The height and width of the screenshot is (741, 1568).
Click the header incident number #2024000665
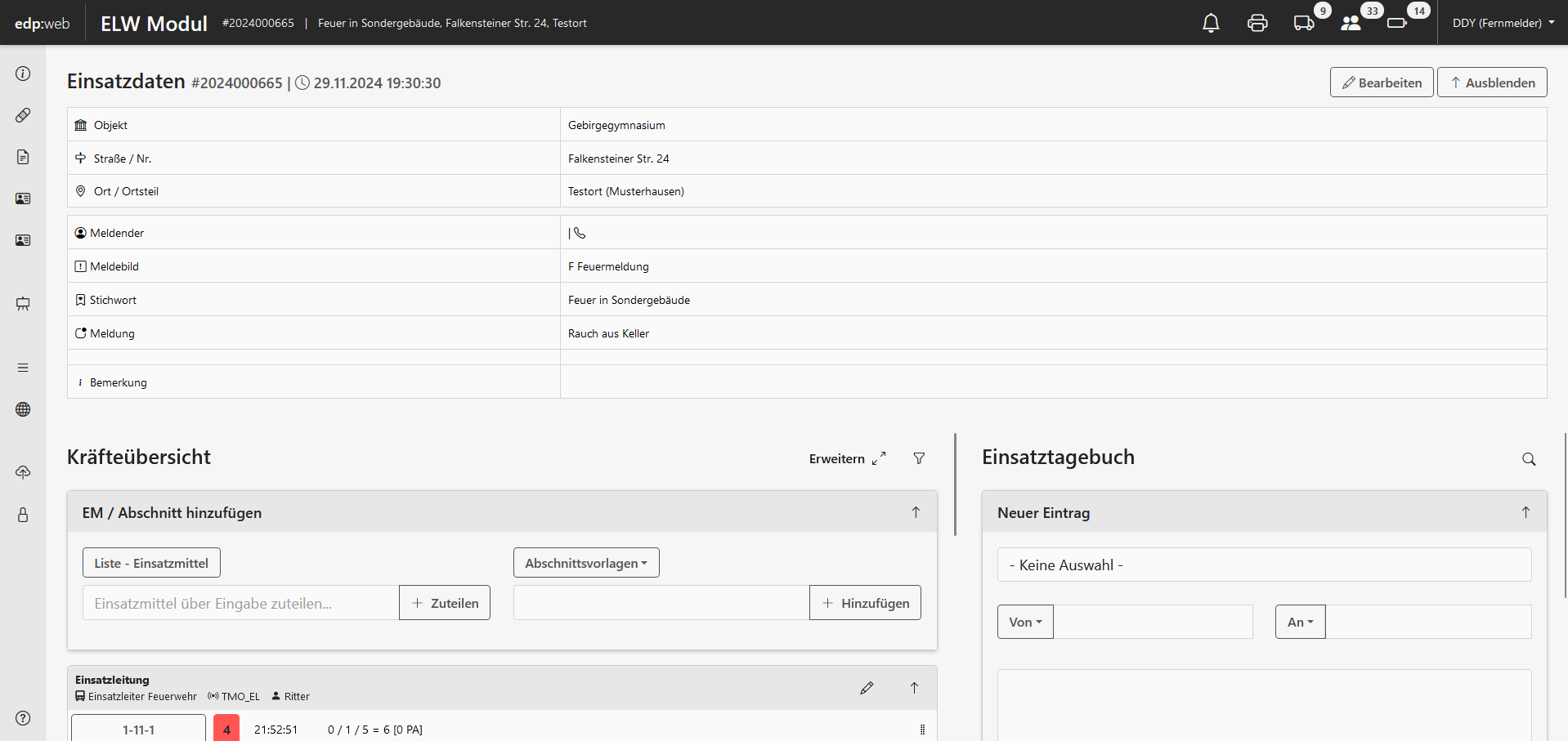258,23
